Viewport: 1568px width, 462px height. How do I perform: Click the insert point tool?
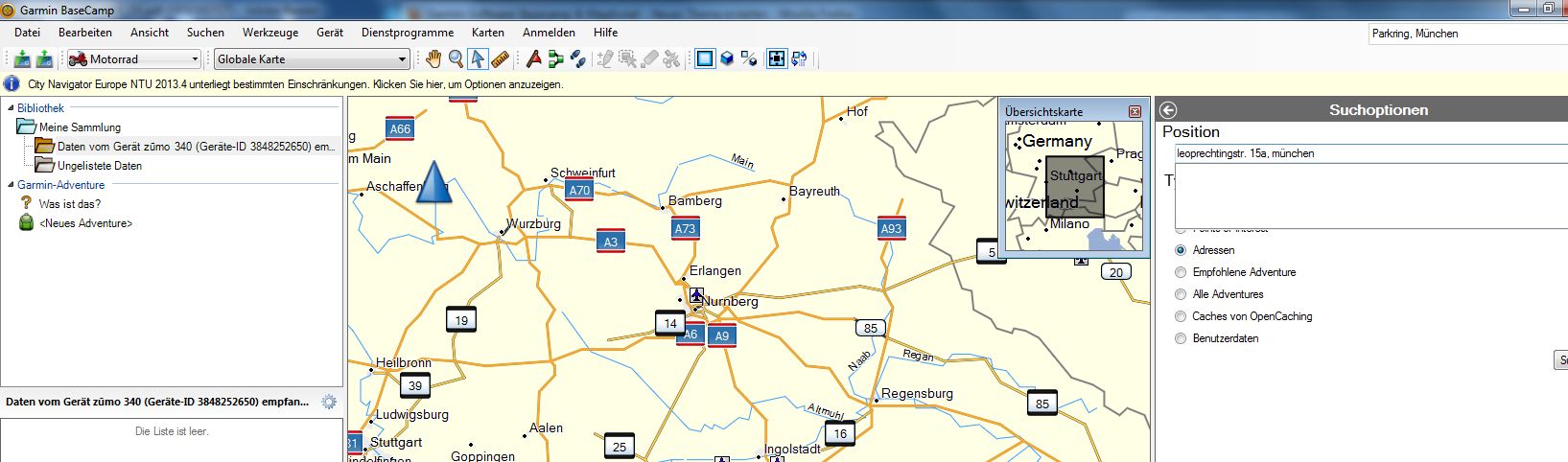627,59
